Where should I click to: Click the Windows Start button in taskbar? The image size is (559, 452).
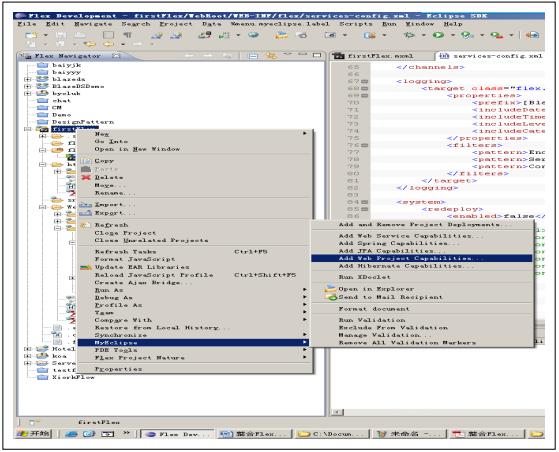(34, 434)
